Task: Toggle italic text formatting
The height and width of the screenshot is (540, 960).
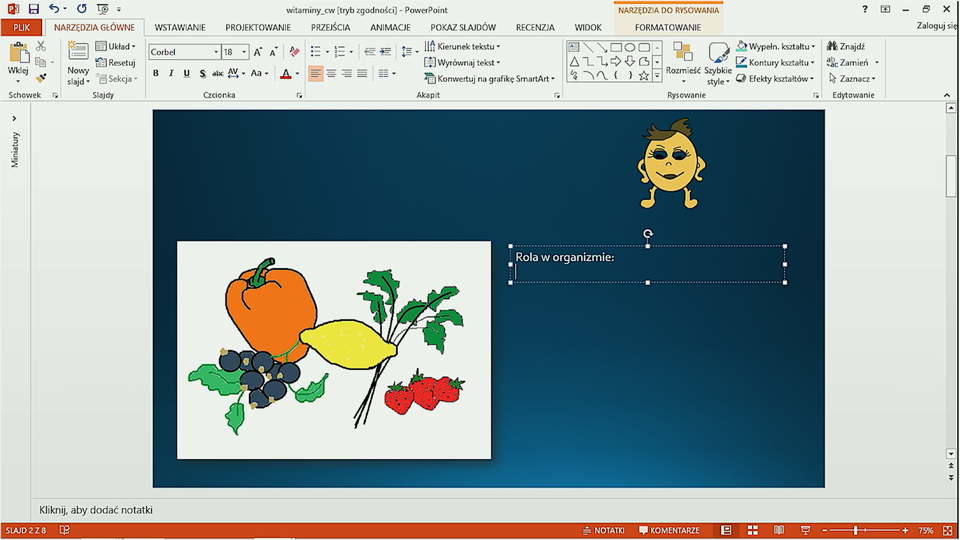Action: tap(171, 73)
